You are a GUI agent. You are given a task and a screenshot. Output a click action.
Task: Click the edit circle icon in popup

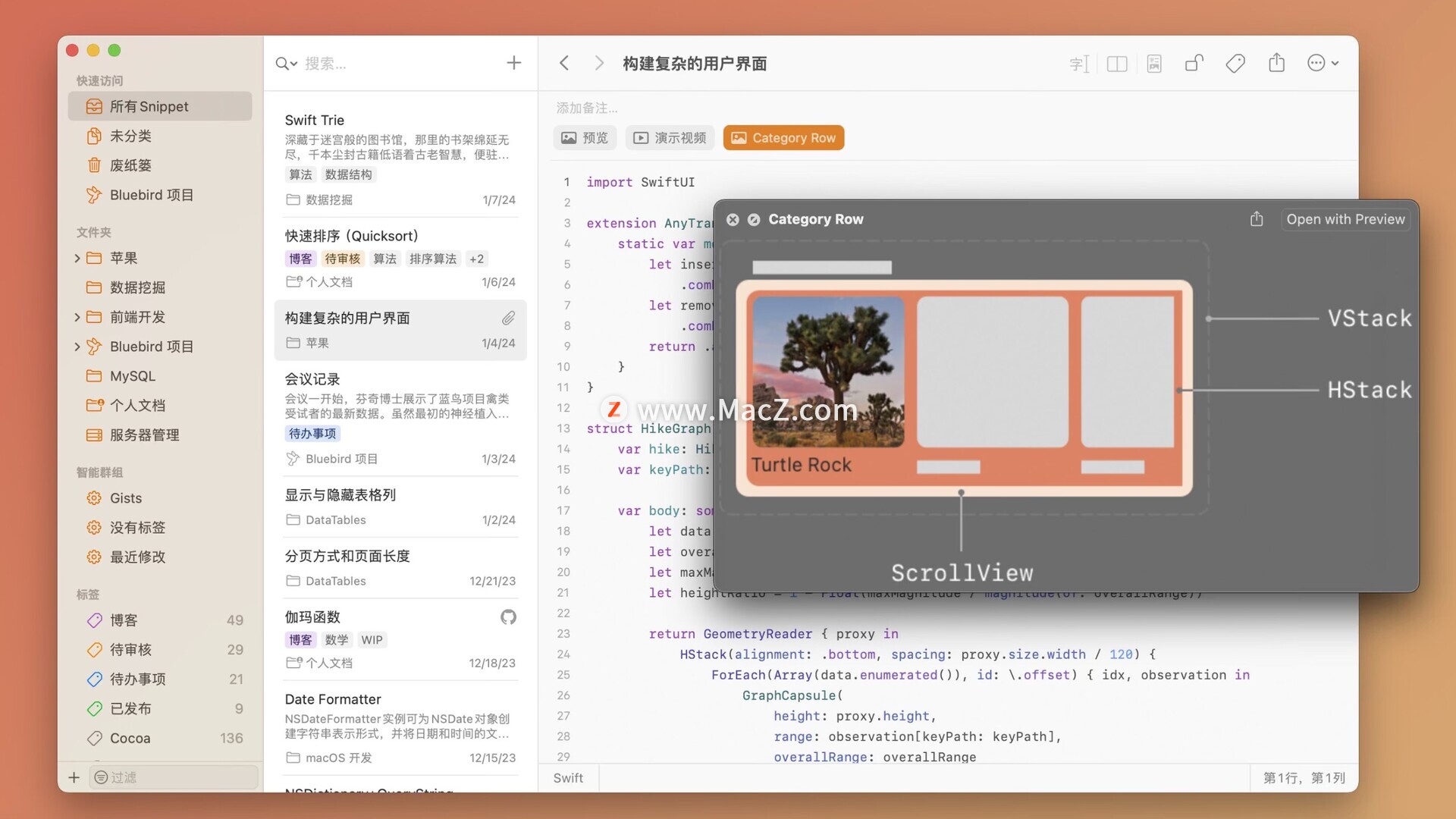[x=754, y=219]
